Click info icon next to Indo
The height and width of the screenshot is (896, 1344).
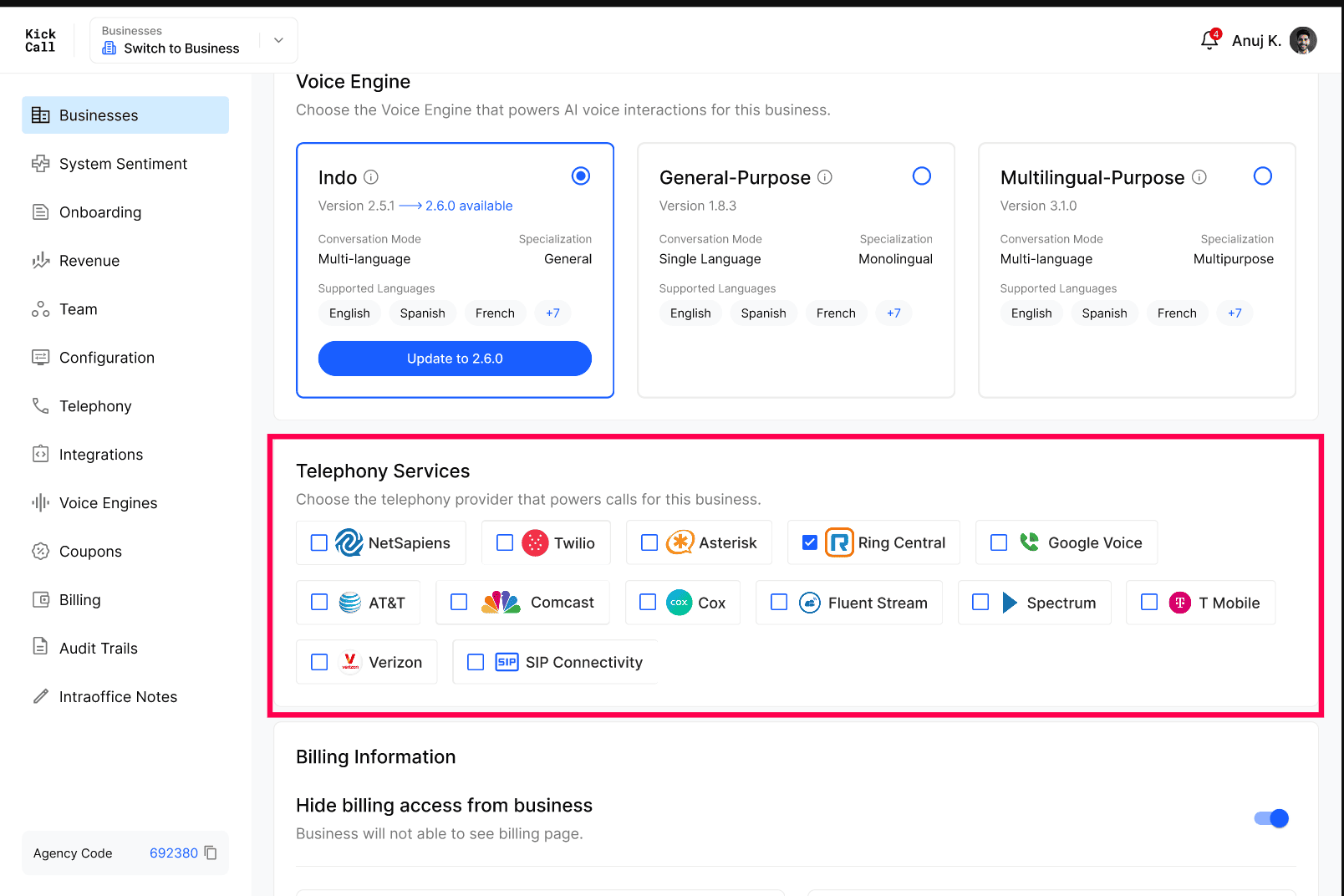tap(371, 177)
